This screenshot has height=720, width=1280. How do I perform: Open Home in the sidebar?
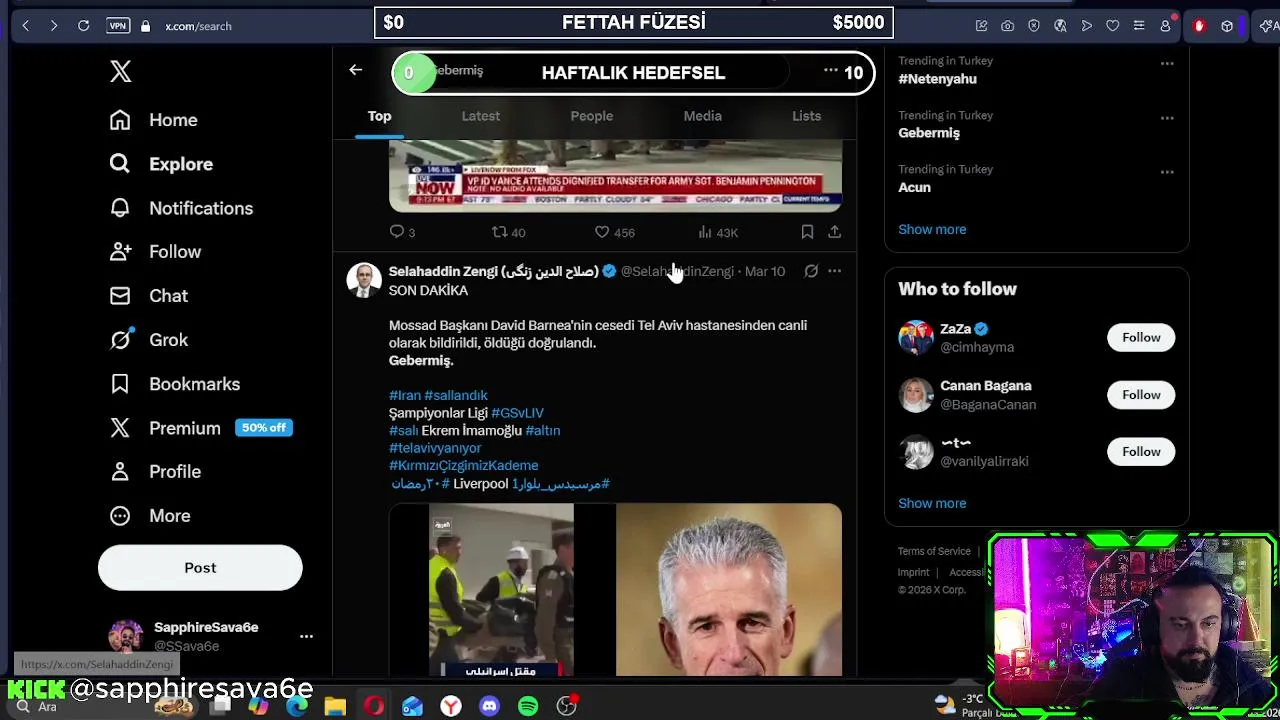[x=154, y=120]
